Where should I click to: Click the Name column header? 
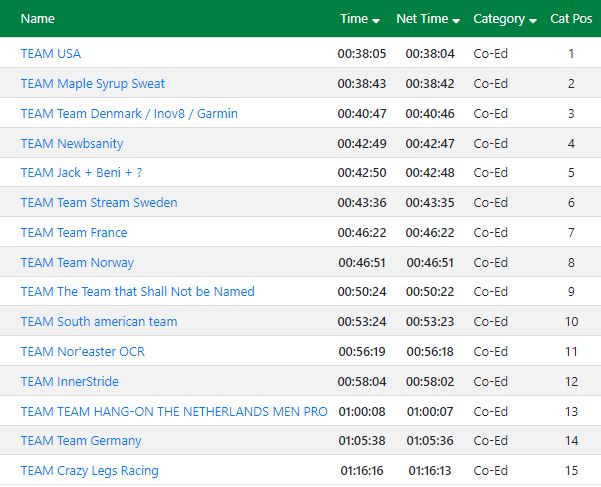38,19
